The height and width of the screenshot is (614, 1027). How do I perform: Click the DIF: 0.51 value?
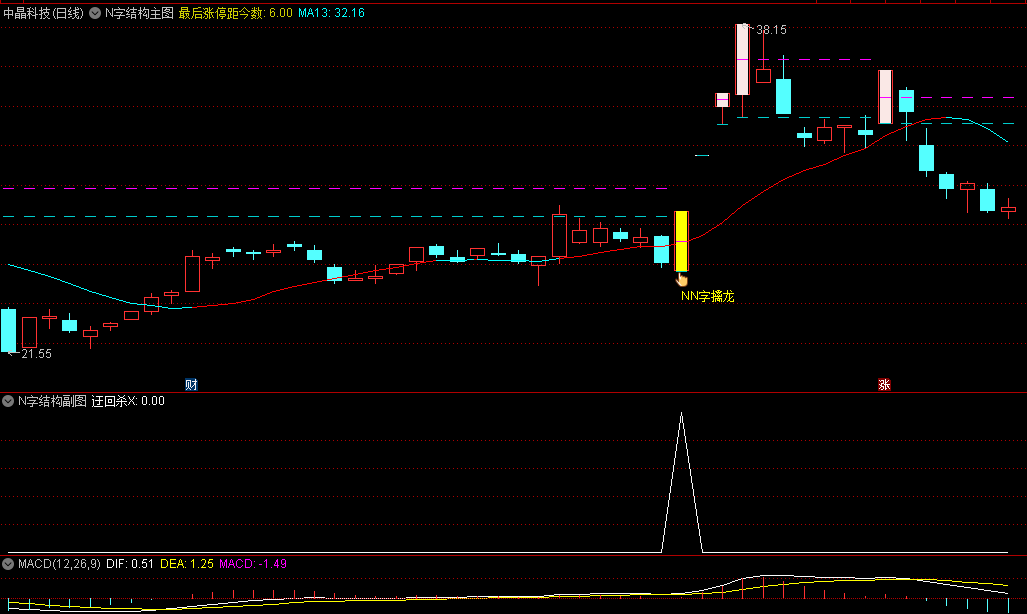[130, 564]
